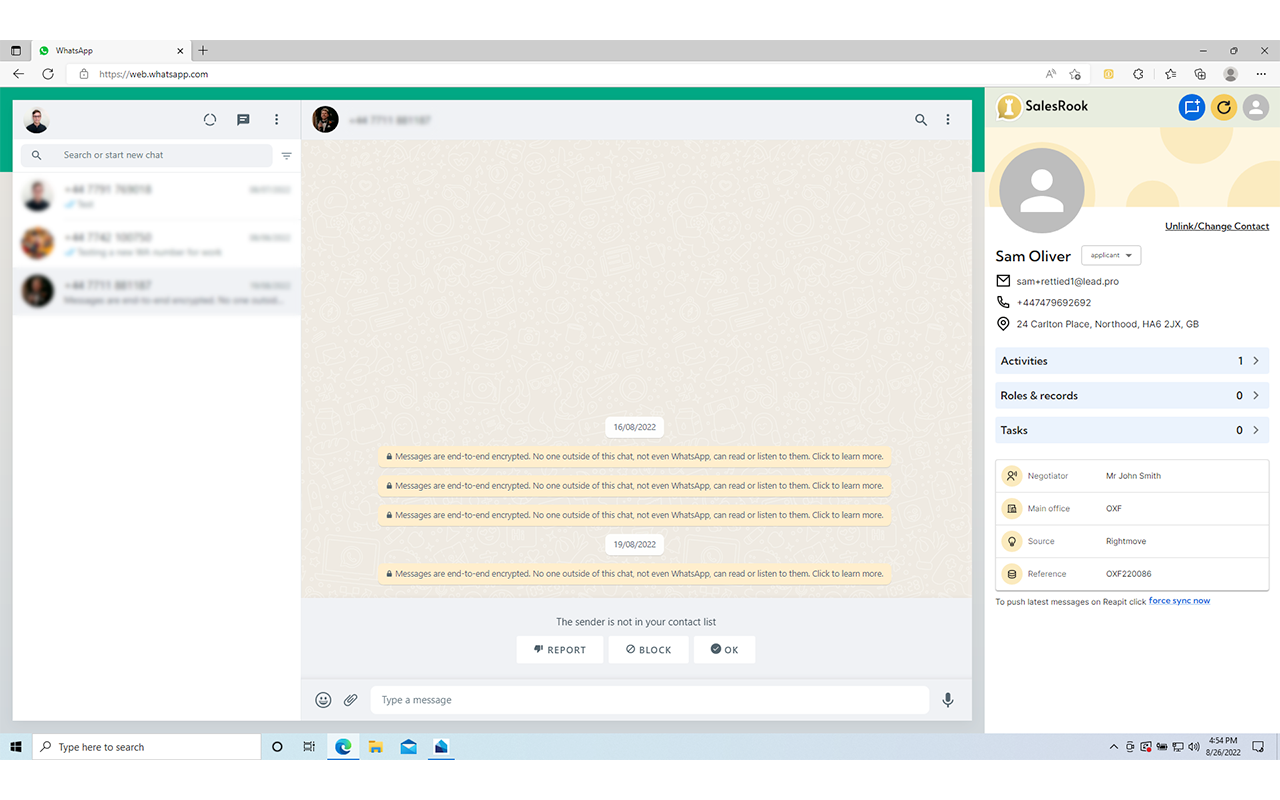This screenshot has height=800, width=1280.
Task: Refresh SalesRook with yellow reload button
Action: click(x=1224, y=107)
